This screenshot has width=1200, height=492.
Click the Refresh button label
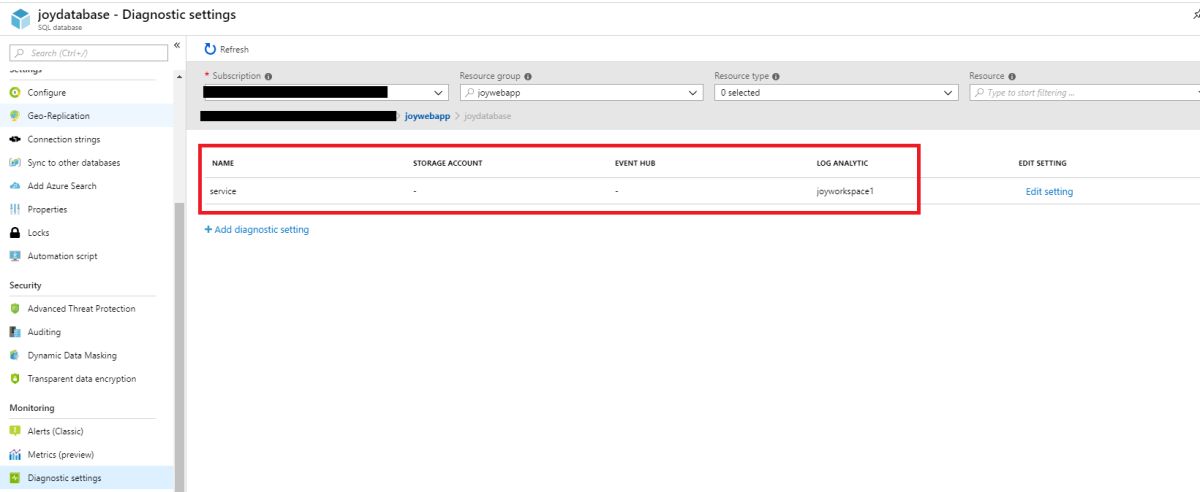click(x=234, y=49)
